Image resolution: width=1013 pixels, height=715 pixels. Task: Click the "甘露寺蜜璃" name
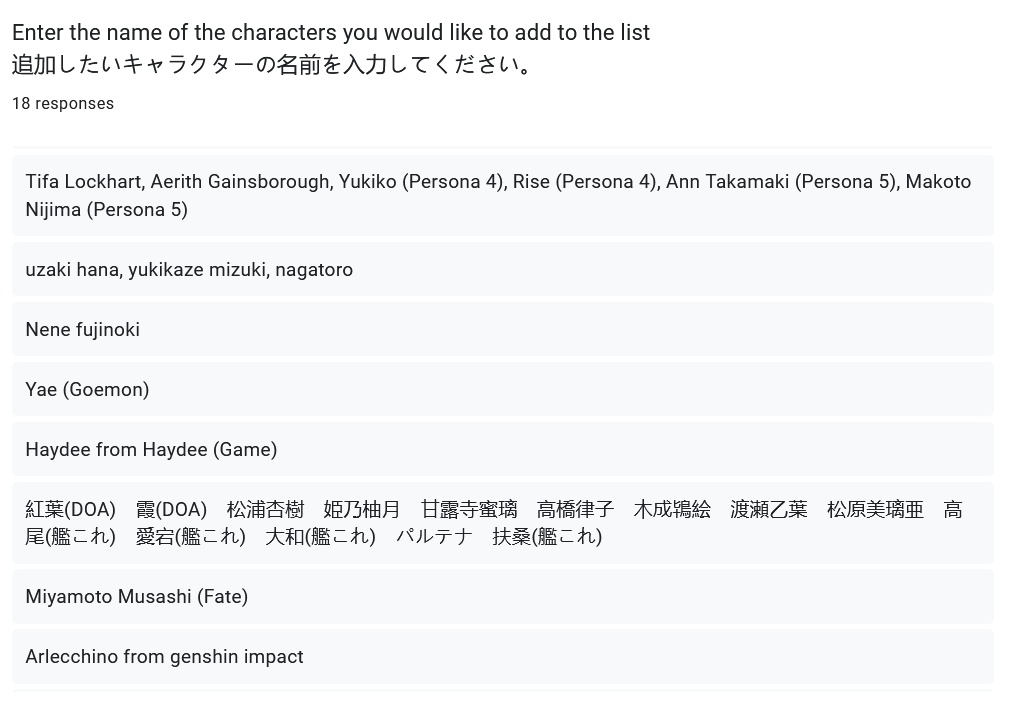pyautogui.click(x=469, y=510)
